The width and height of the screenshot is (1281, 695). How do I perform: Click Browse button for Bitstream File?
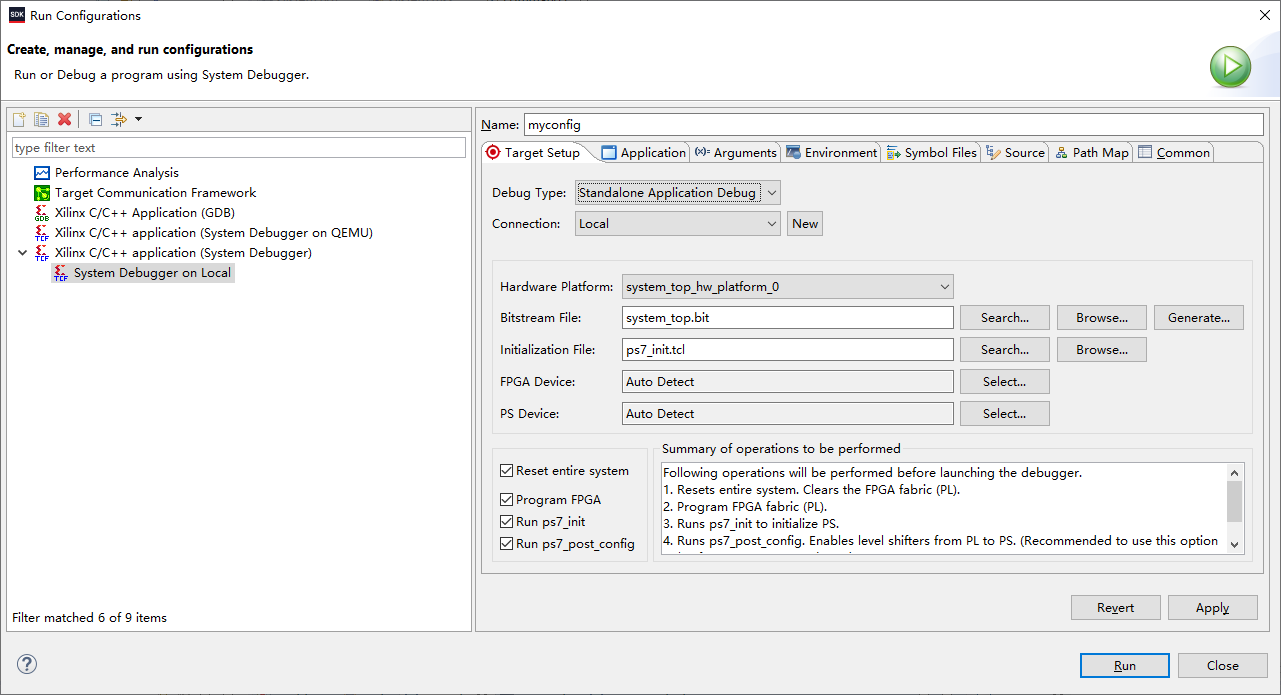tap(1102, 318)
